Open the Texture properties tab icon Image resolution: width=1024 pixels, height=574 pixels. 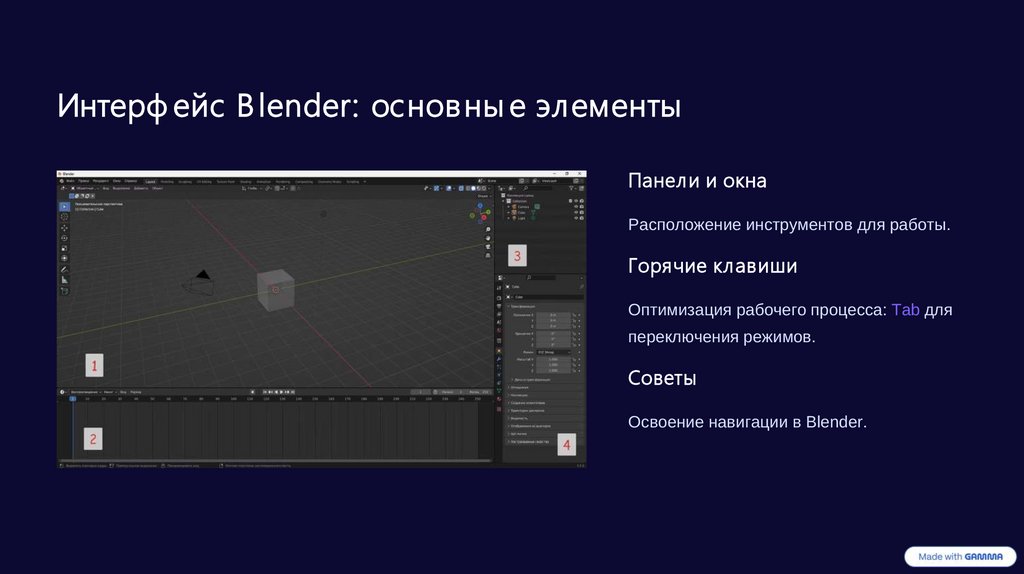pos(499,409)
